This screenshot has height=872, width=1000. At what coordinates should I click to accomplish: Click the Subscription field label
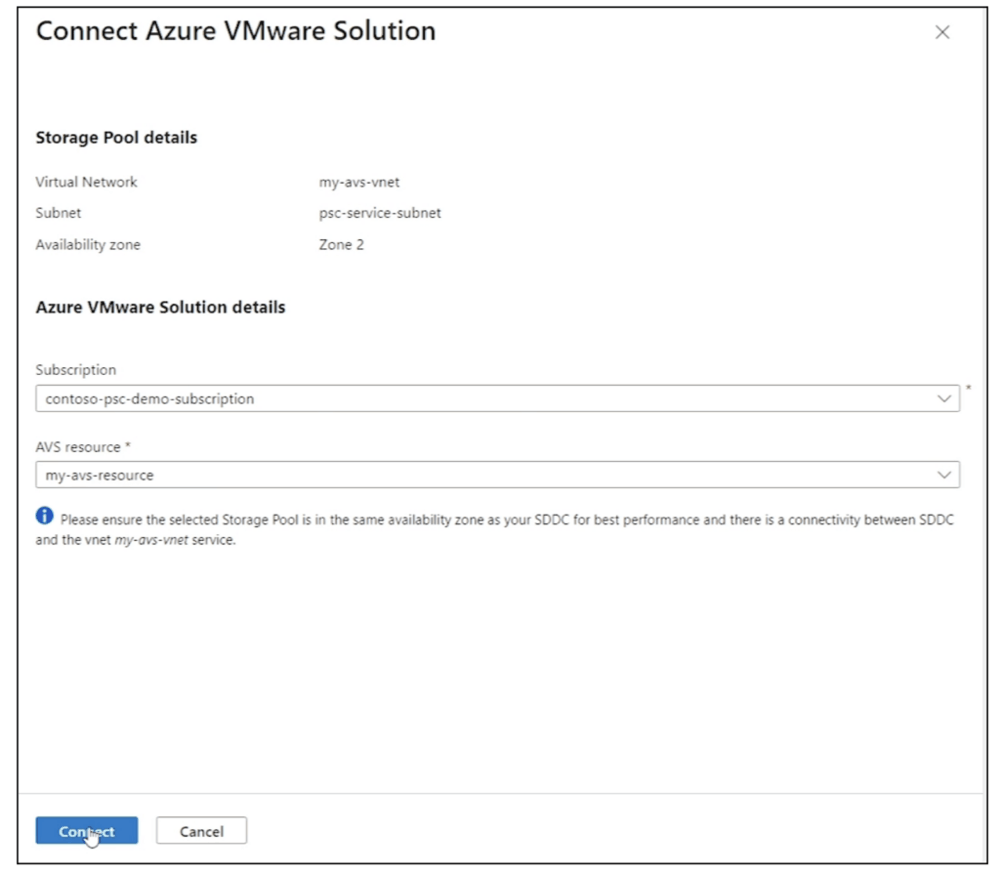[76, 370]
